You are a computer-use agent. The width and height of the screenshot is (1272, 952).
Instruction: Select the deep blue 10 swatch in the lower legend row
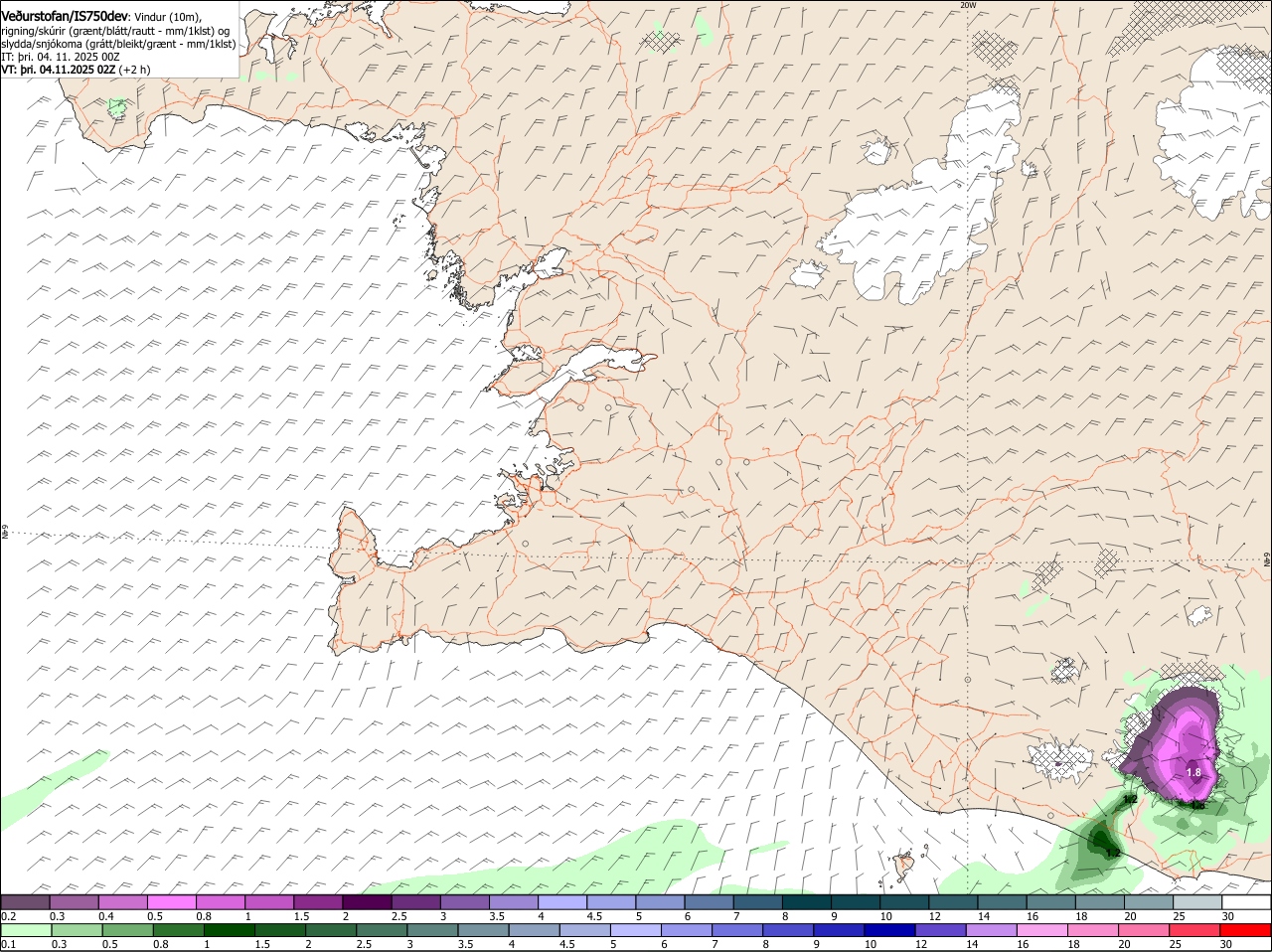pyautogui.click(x=889, y=930)
